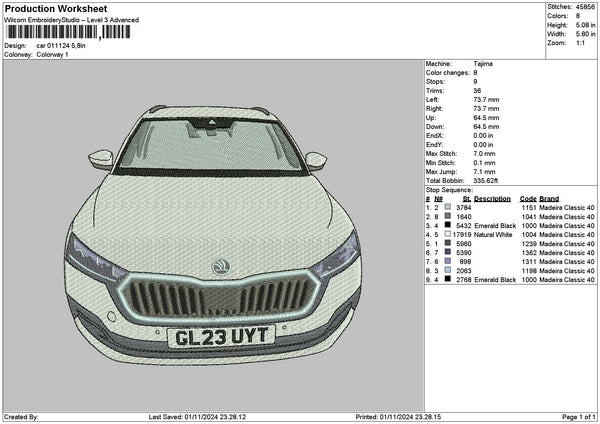Screen dimensions: 600x424
Task: Click the Width value 5.80 in
Action: tap(585, 34)
